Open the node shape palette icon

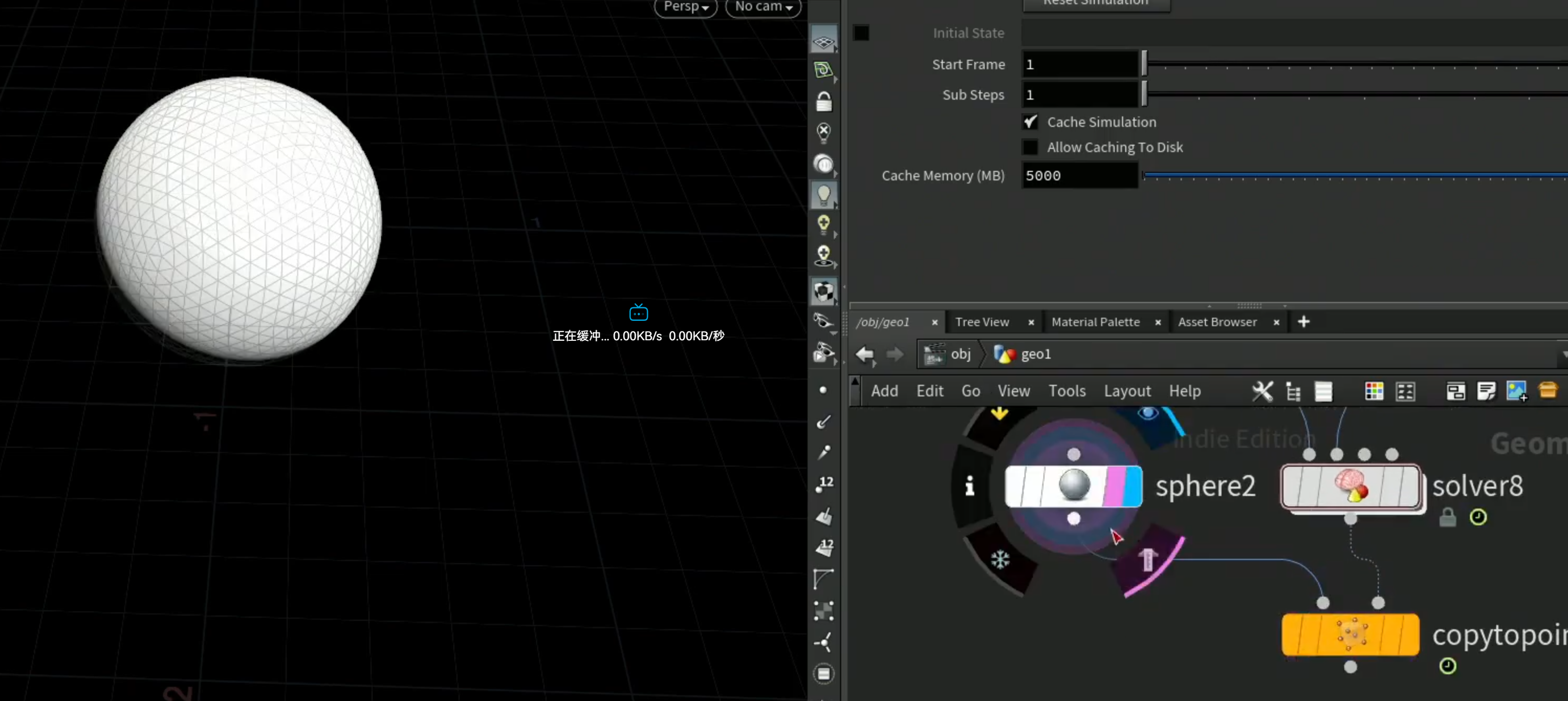(1406, 391)
